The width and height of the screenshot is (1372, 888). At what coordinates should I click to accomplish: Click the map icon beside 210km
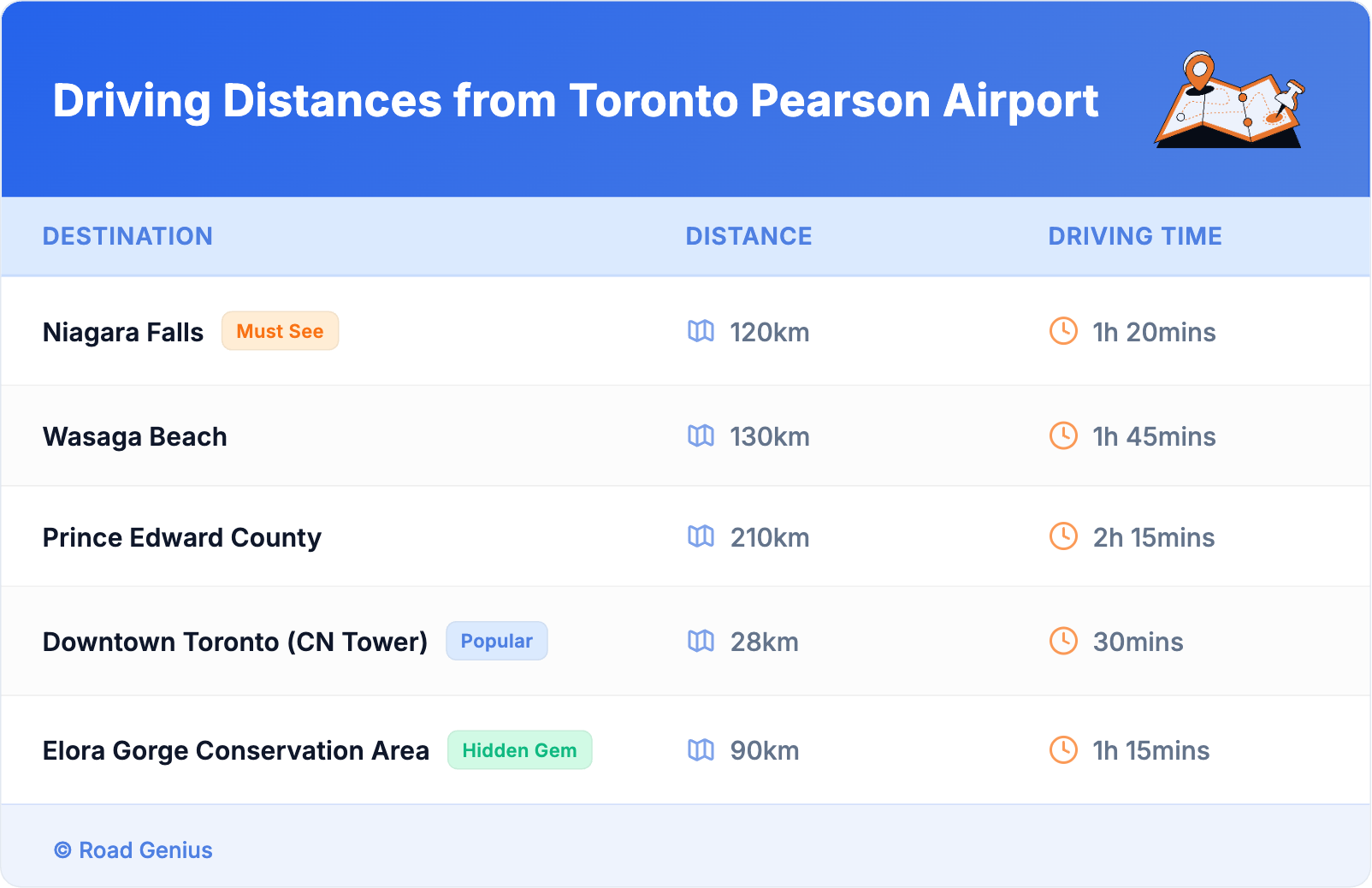[701, 537]
